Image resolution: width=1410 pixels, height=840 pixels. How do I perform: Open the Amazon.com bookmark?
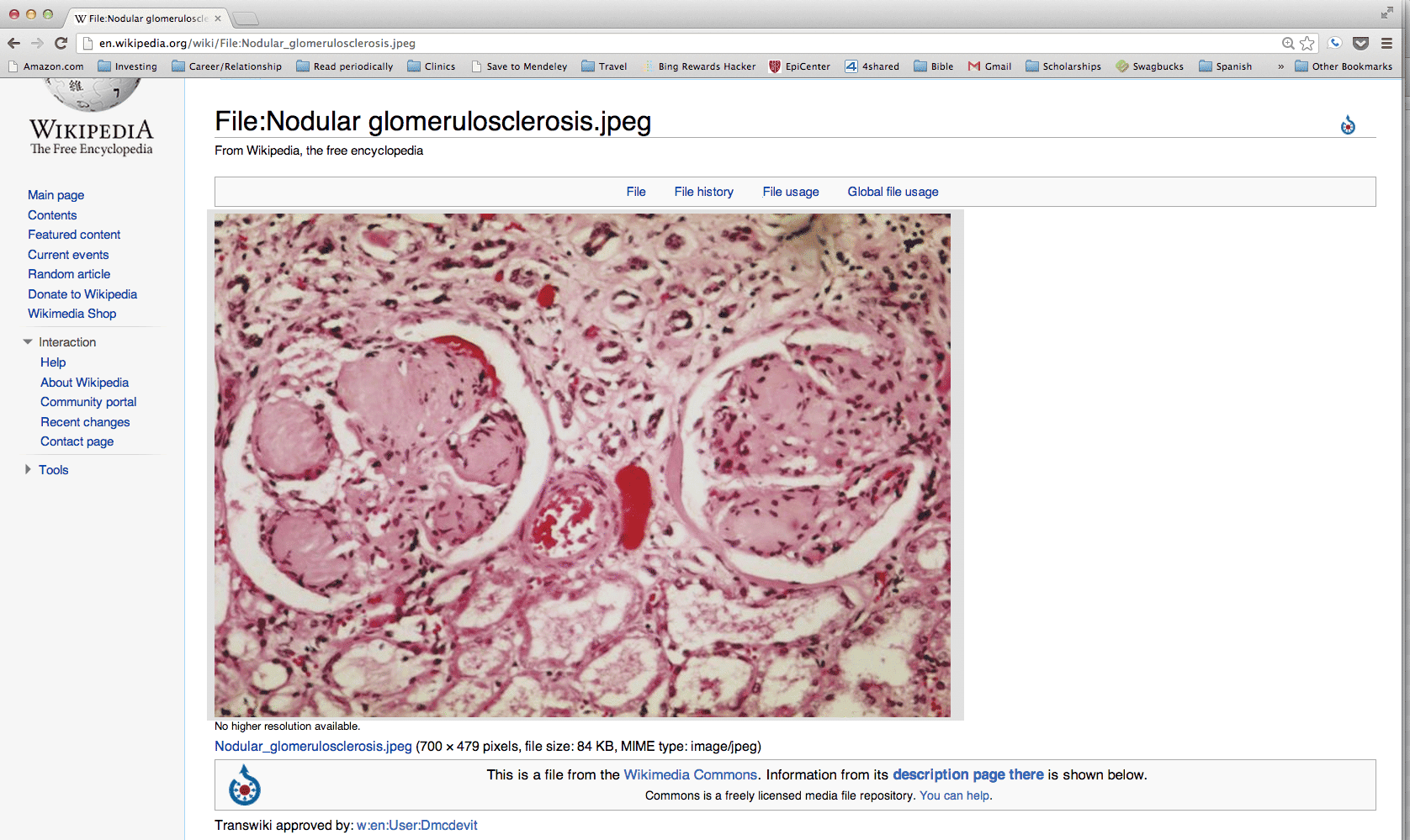[x=45, y=66]
